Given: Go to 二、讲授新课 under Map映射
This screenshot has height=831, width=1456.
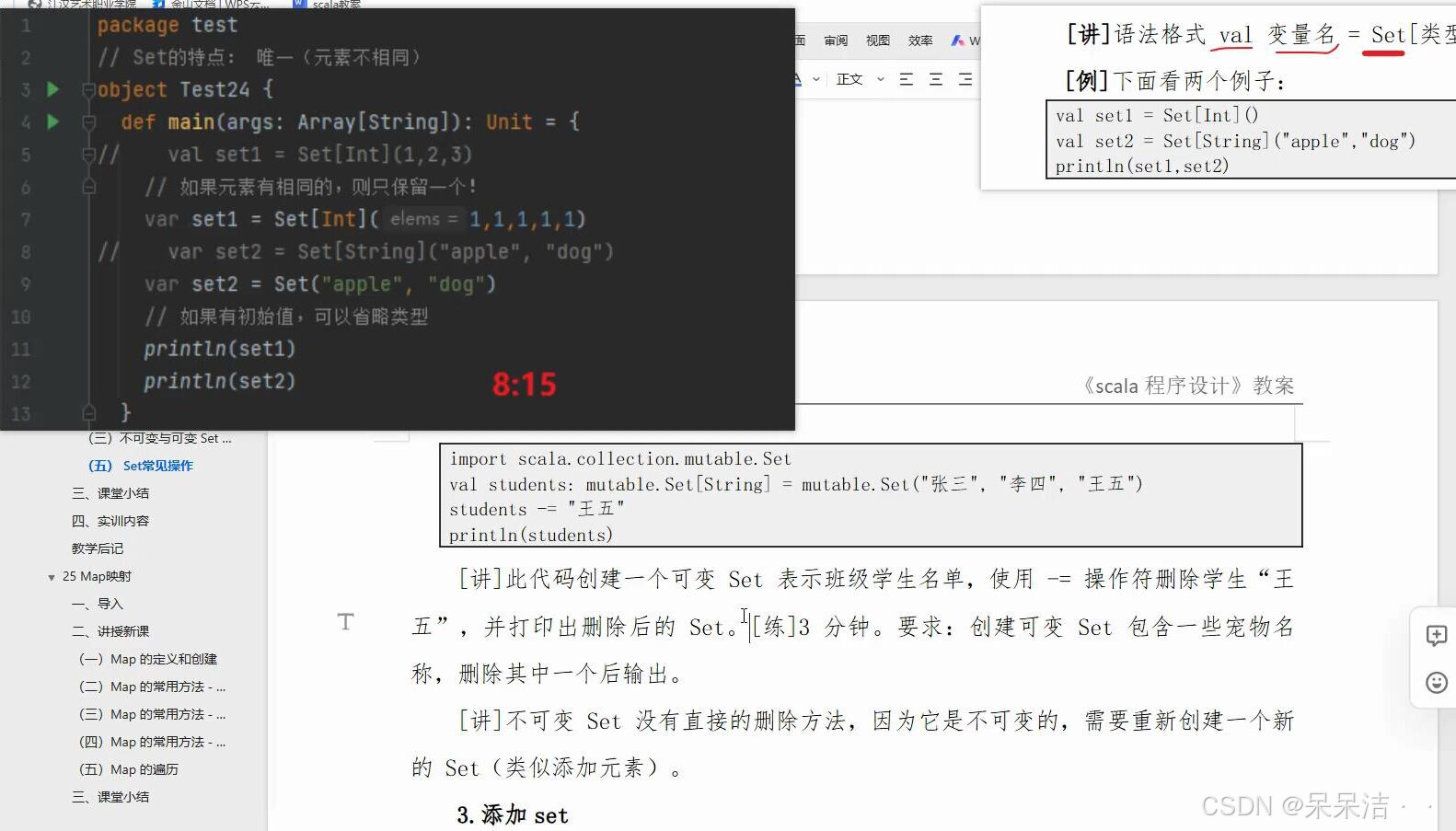Looking at the screenshot, I should coord(110,631).
